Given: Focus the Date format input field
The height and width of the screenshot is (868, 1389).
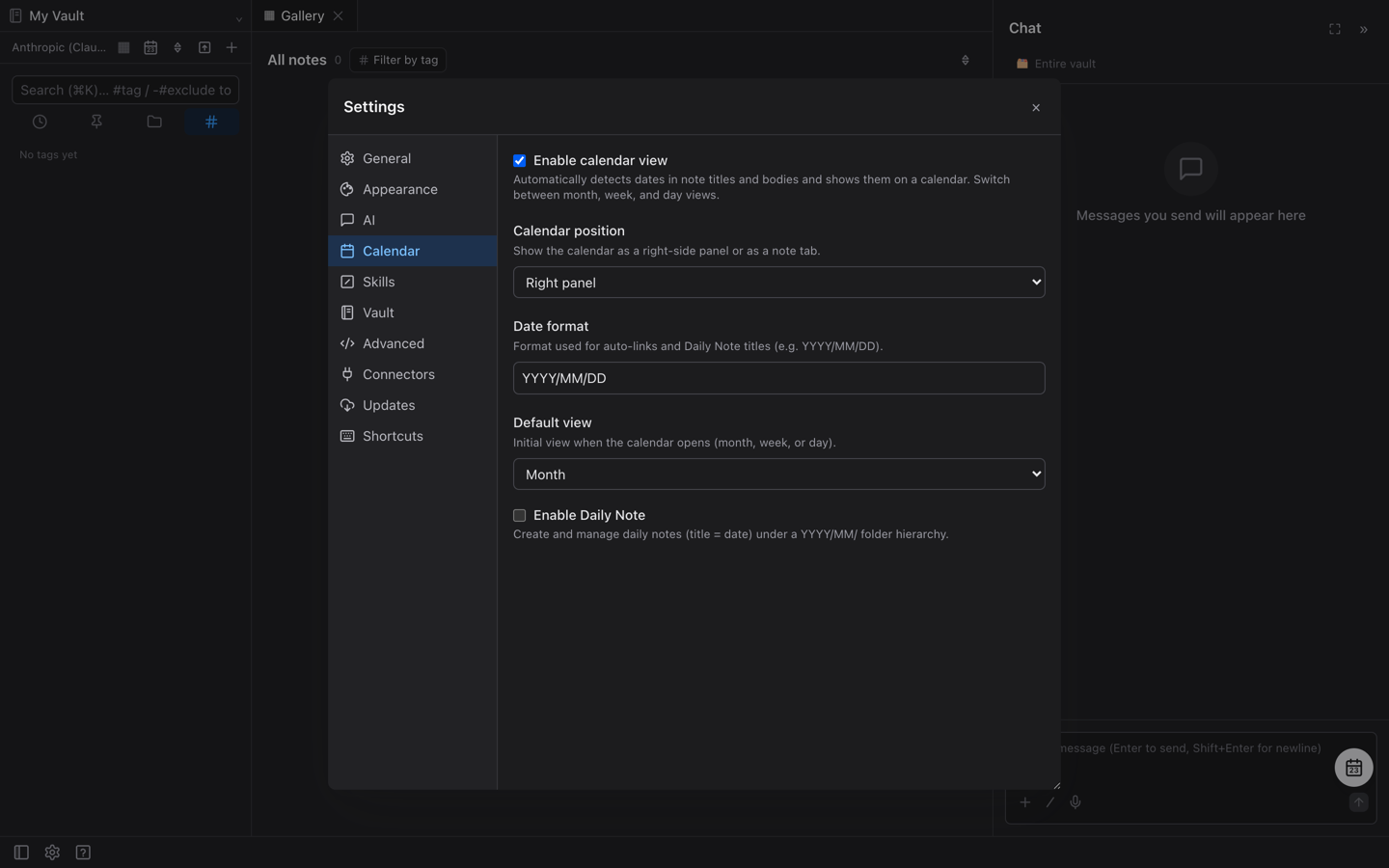Looking at the screenshot, I should click(778, 378).
